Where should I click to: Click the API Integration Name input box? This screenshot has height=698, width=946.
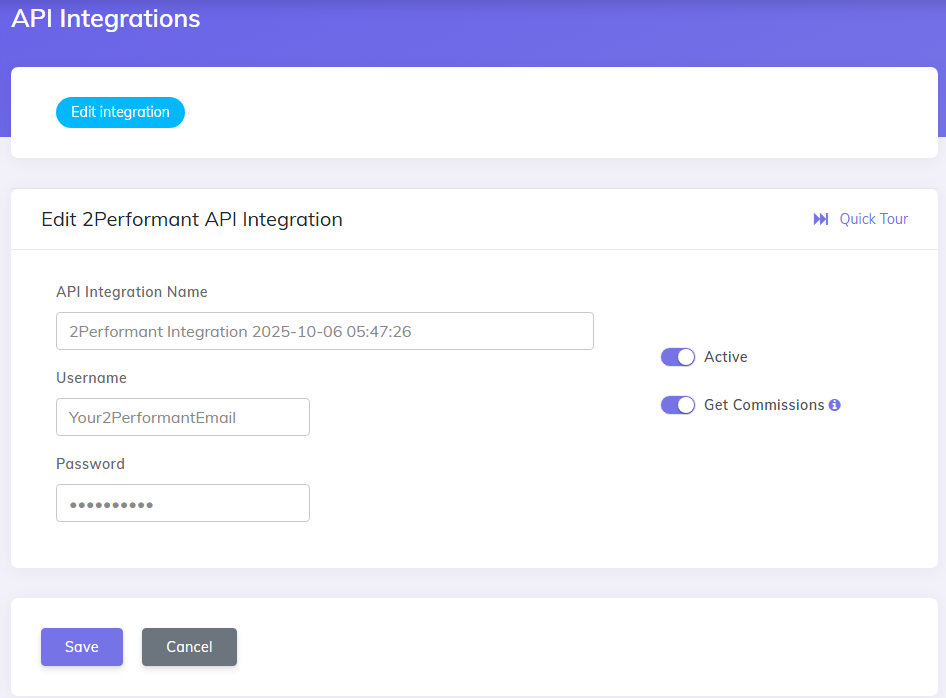point(324,331)
